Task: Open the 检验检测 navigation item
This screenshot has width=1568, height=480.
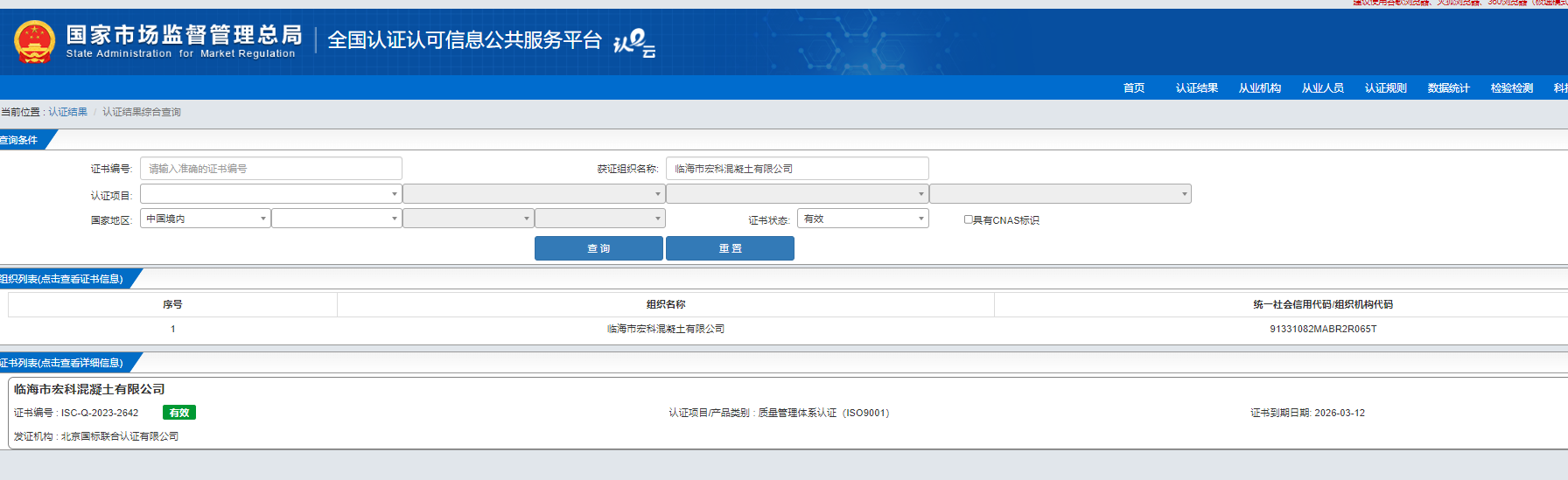Action: point(1511,88)
